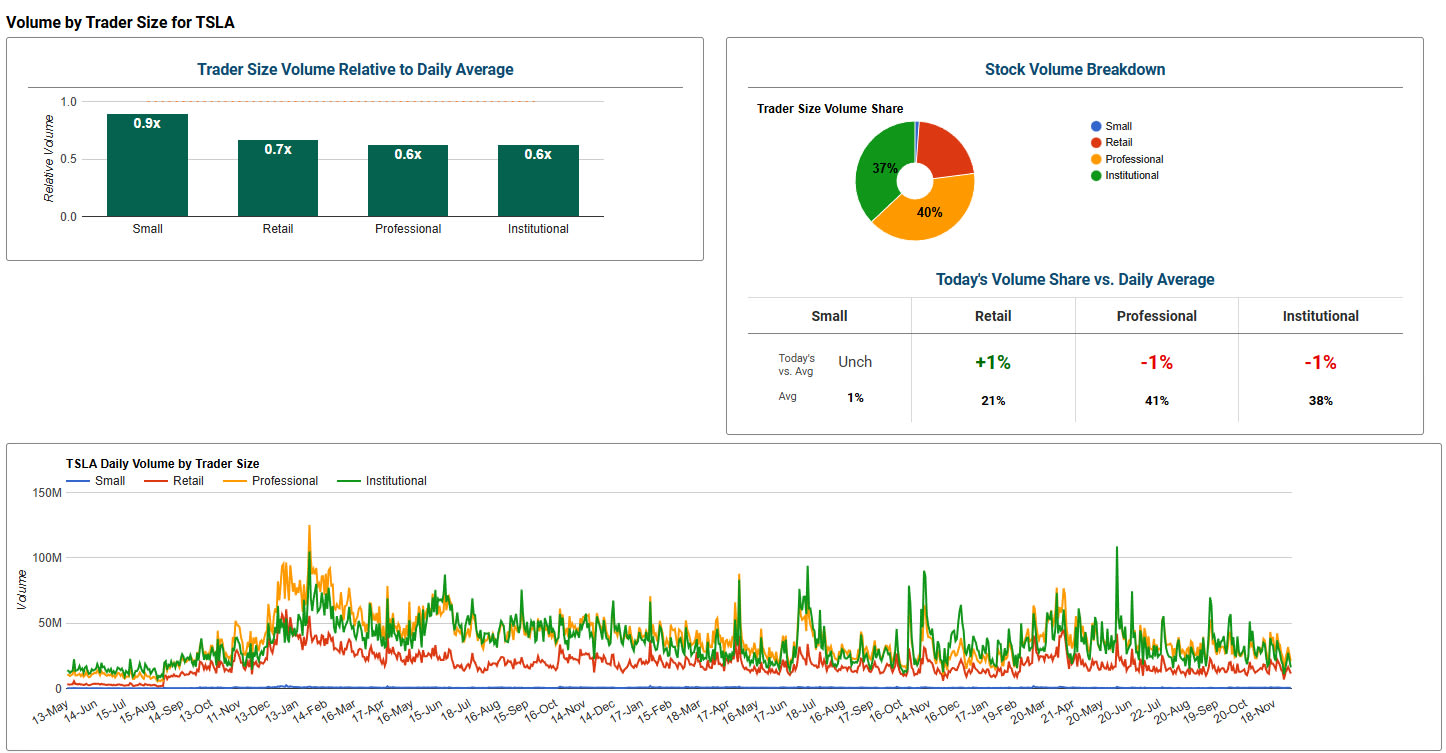Click the orange Professional pie legend dot
This screenshot has height=753, width=1446.
pos(1096,159)
